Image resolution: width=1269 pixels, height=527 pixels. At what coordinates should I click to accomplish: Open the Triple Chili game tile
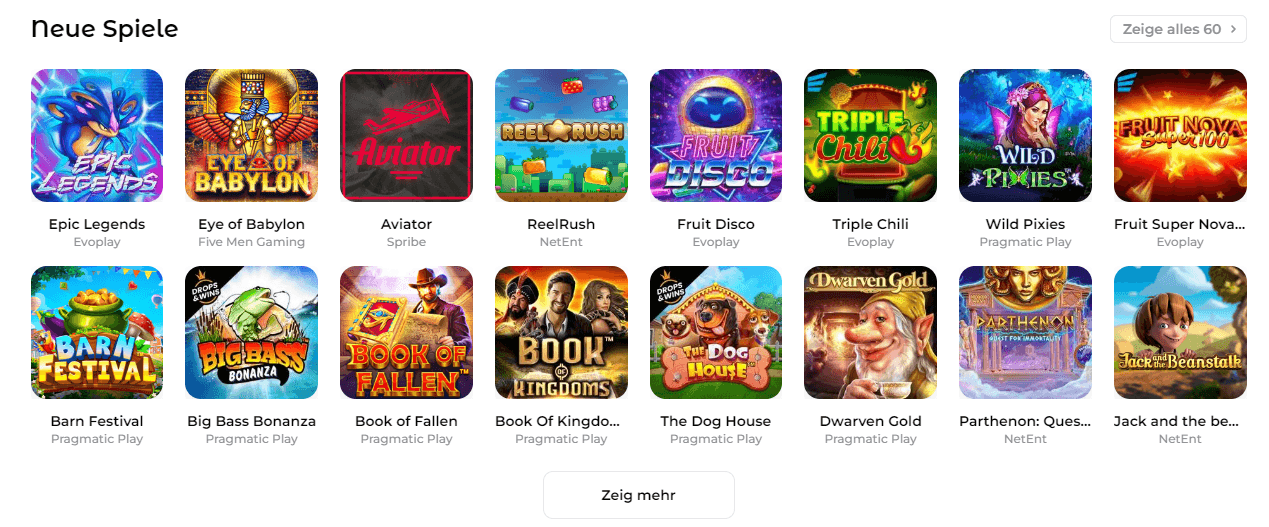pos(870,136)
